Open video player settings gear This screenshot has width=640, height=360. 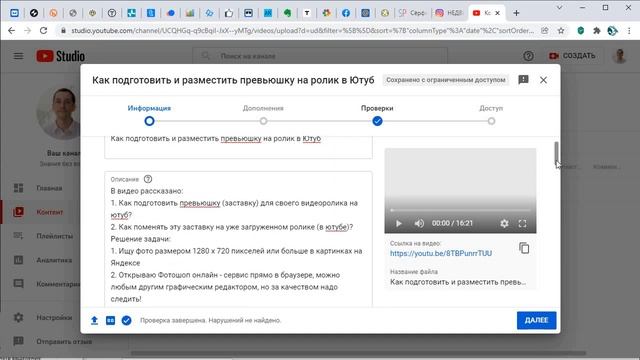504,223
